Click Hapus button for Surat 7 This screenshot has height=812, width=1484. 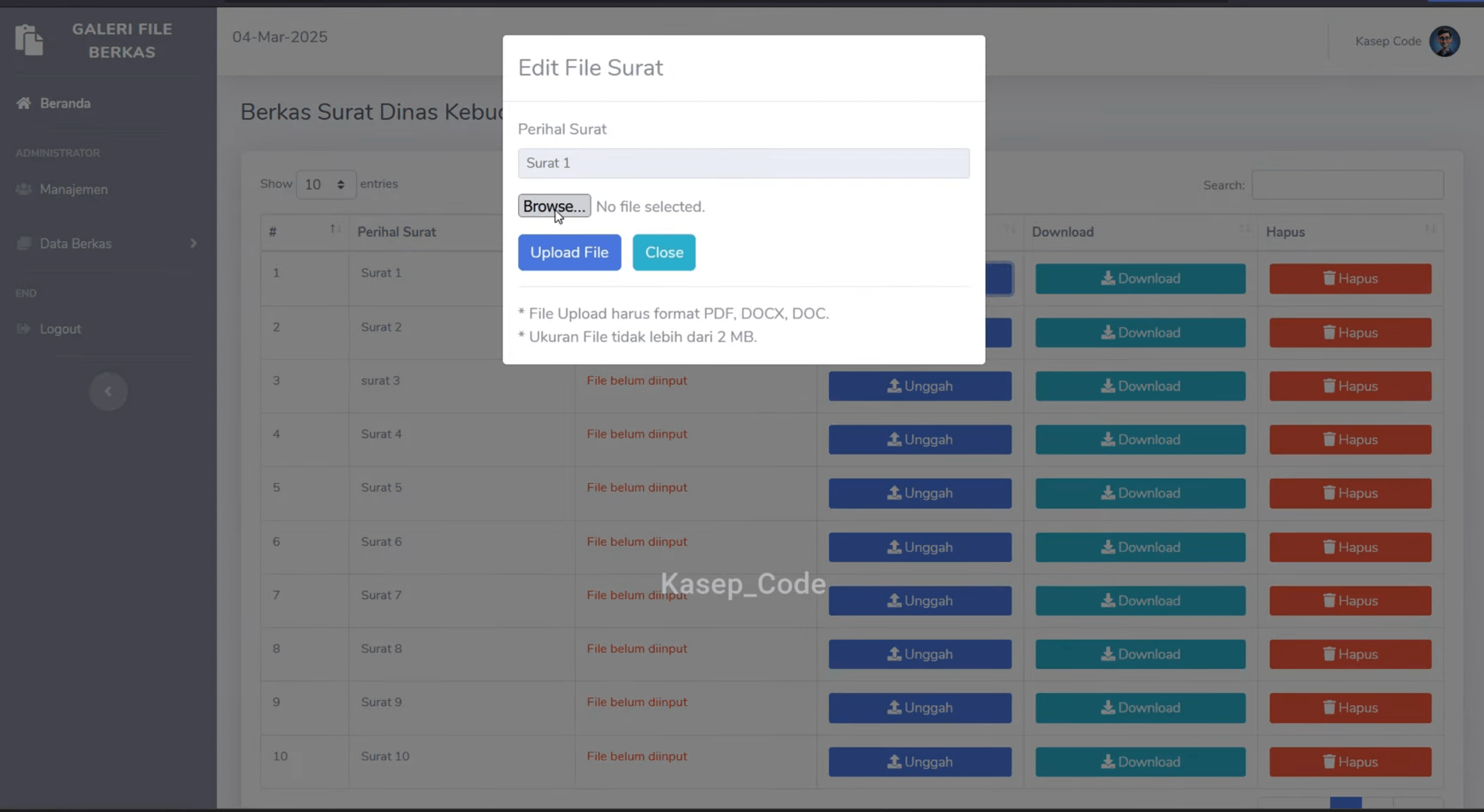(x=1350, y=601)
